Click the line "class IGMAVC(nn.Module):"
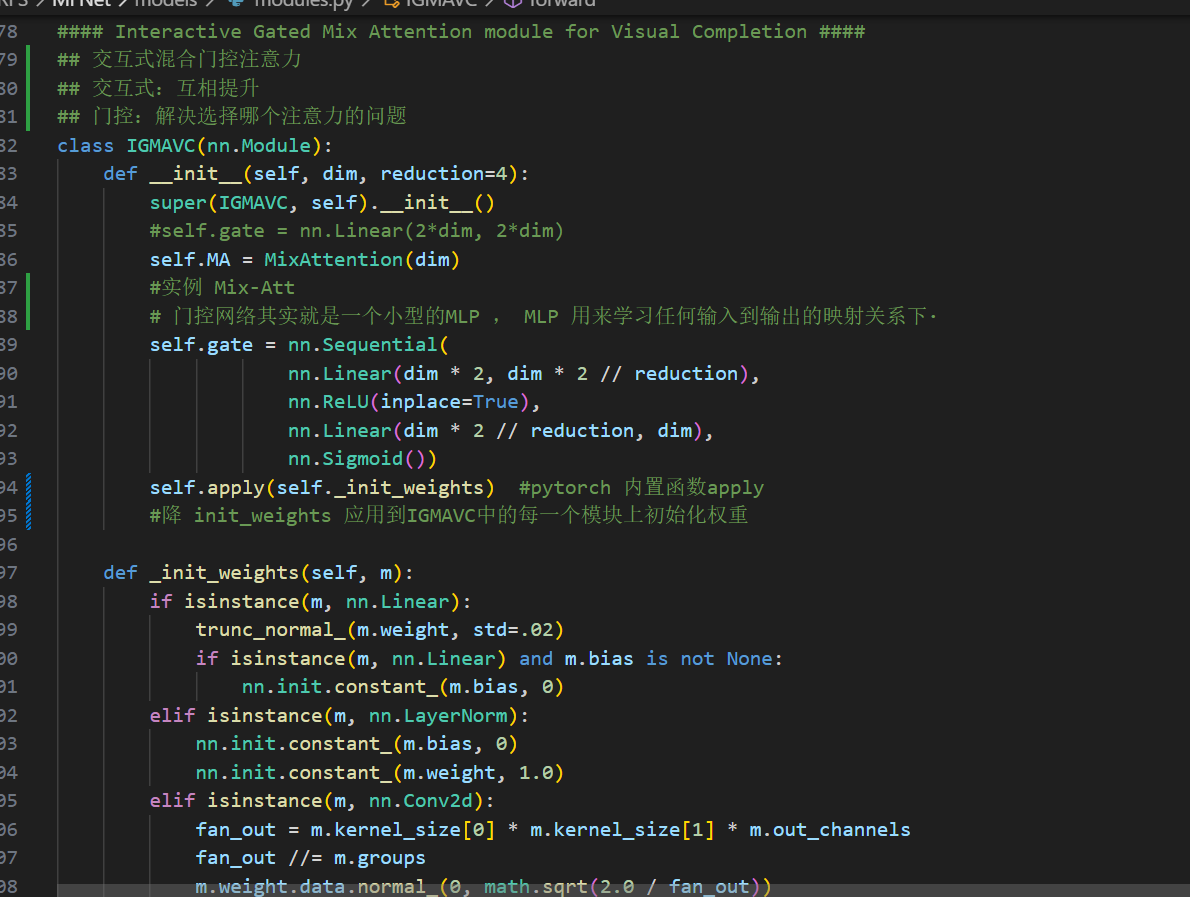The width and height of the screenshot is (1190, 897). point(195,146)
